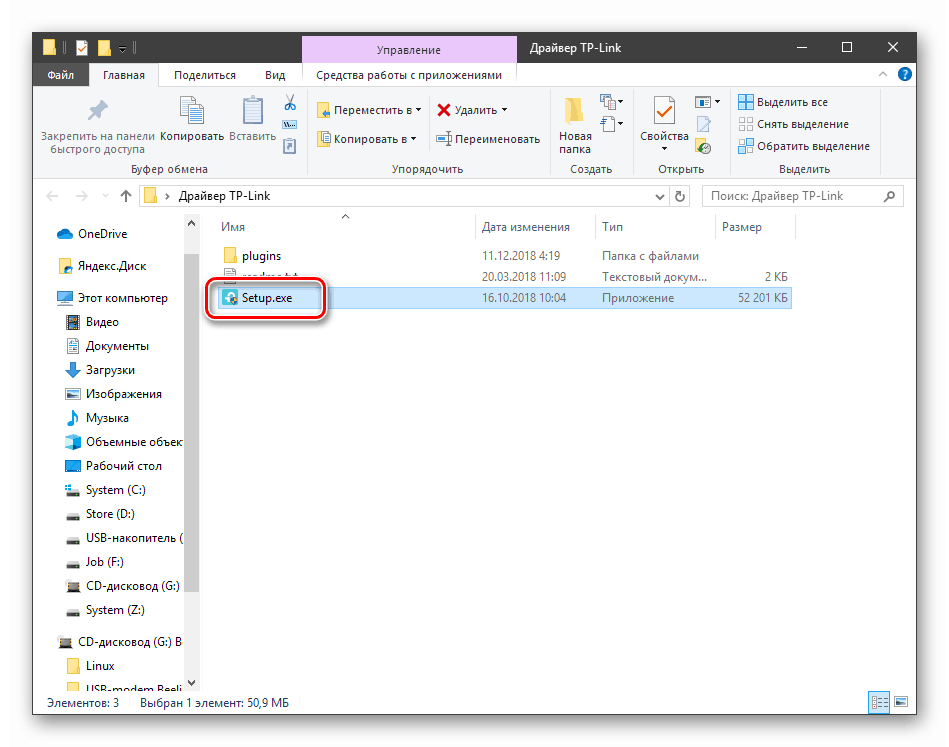This screenshot has width=949, height=747.
Task: Open the New item dropdown
Action: coord(611,102)
